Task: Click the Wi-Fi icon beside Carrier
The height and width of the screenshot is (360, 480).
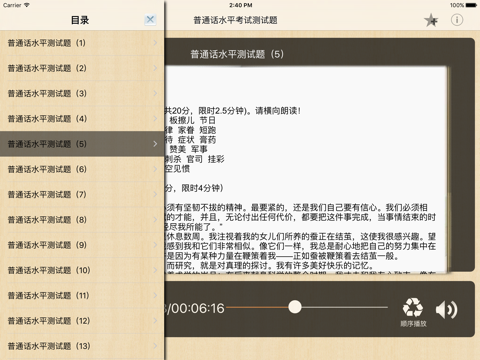Action: click(x=27, y=5)
